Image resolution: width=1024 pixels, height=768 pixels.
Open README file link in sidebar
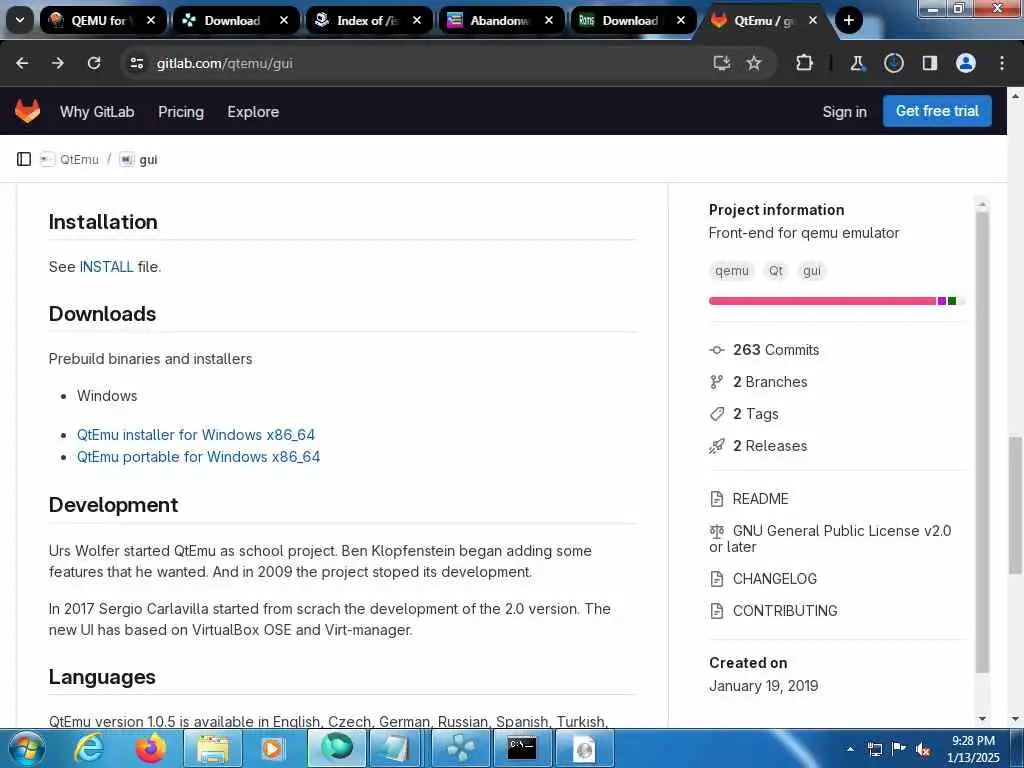[x=760, y=499]
